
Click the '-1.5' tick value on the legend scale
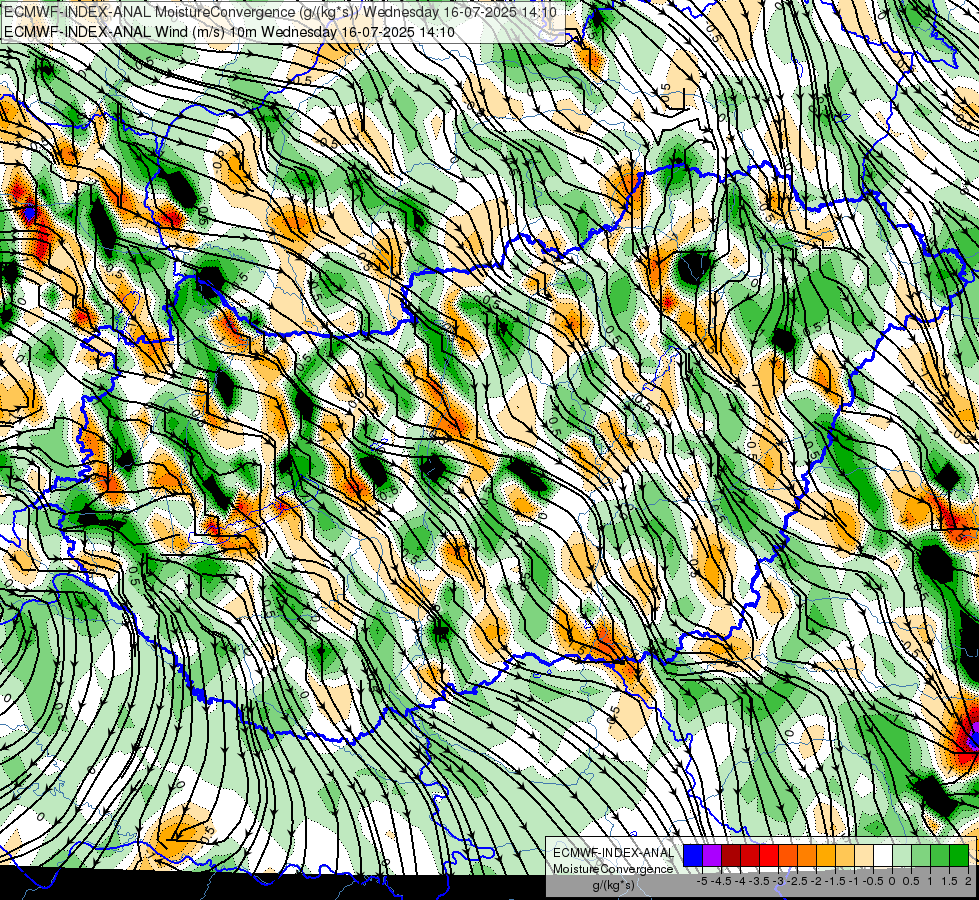point(835,881)
